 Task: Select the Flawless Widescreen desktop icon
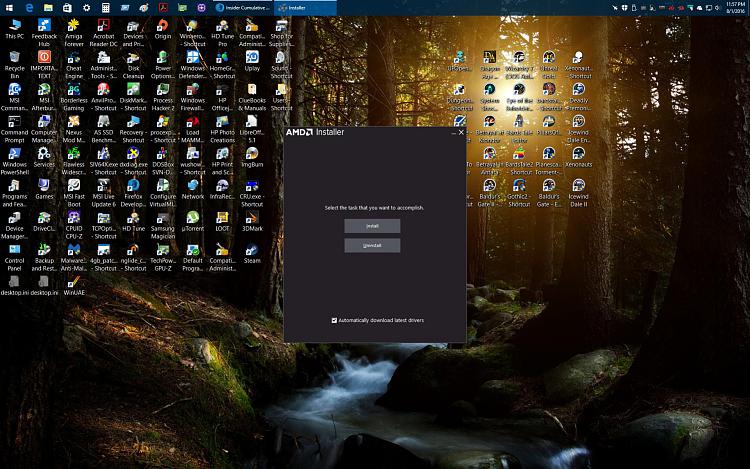[74, 161]
